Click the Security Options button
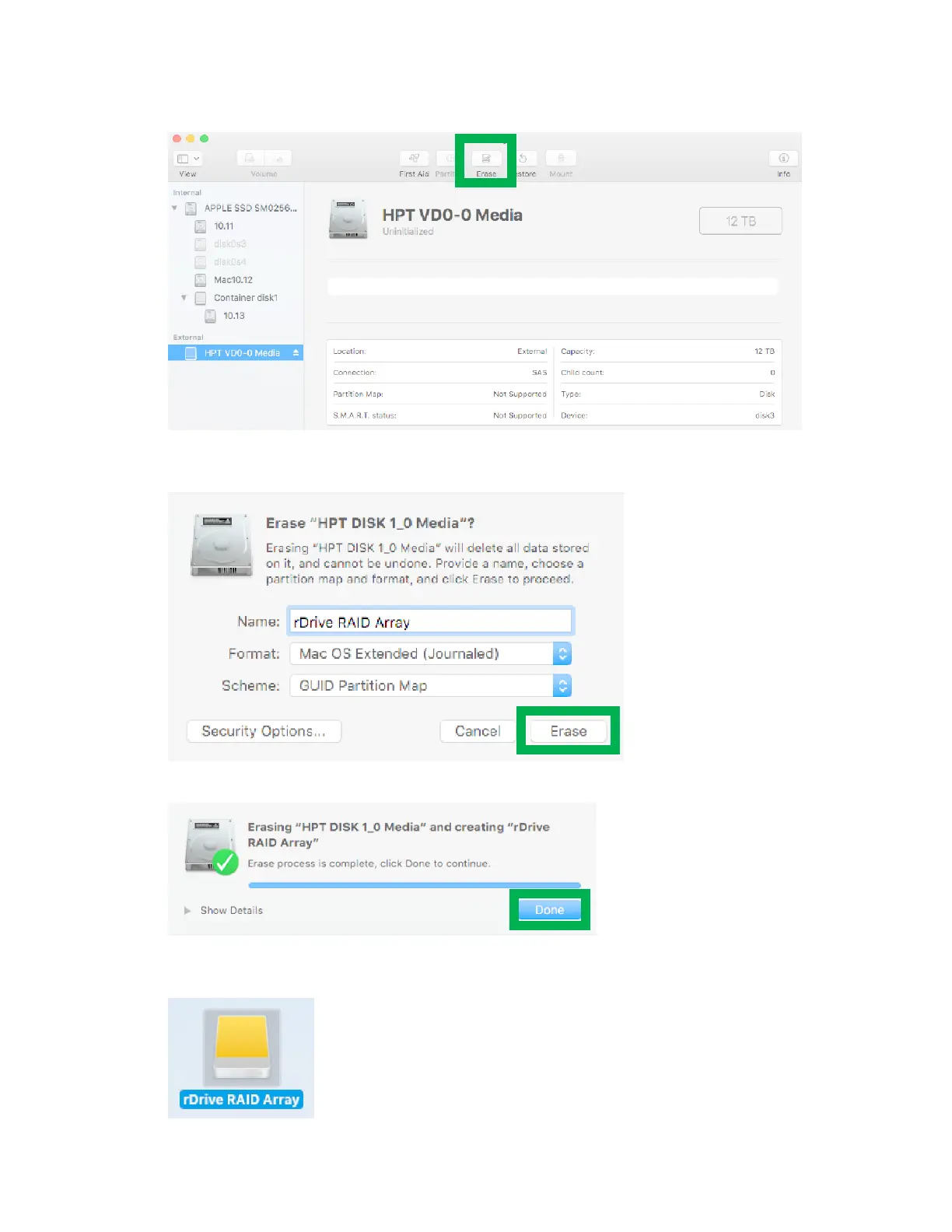Image resolution: width=952 pixels, height=1232 pixels. [264, 731]
